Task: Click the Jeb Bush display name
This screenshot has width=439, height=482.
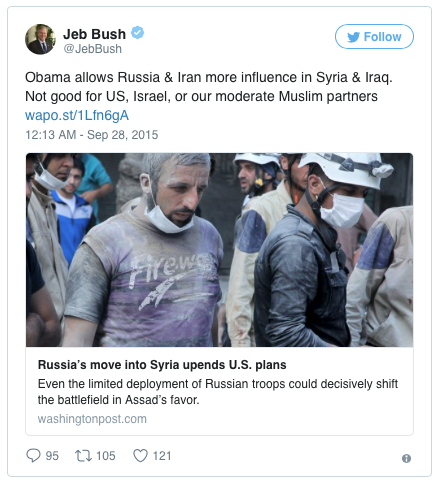Action: (x=94, y=34)
